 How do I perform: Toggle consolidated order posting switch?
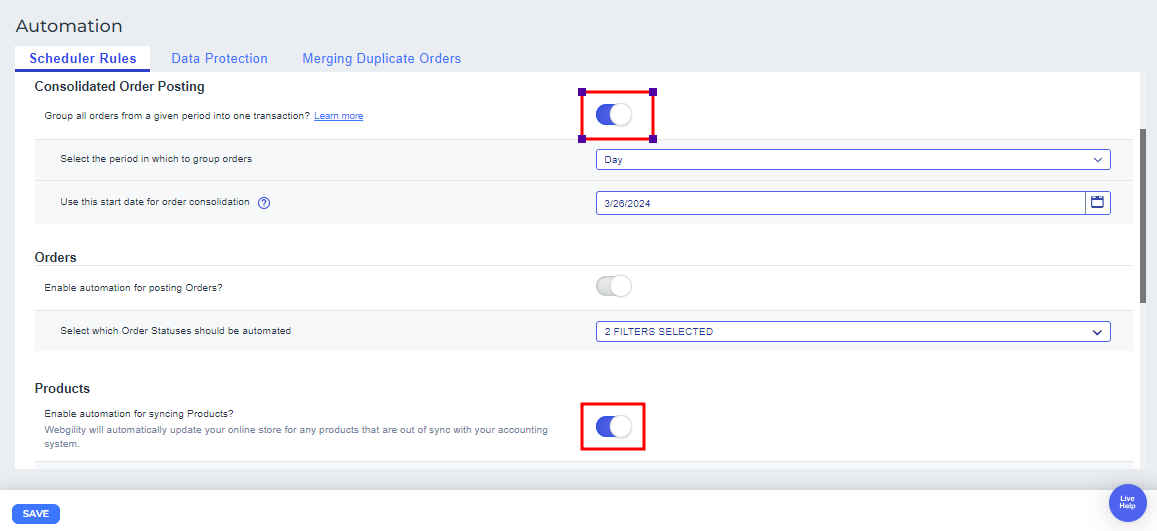point(614,115)
